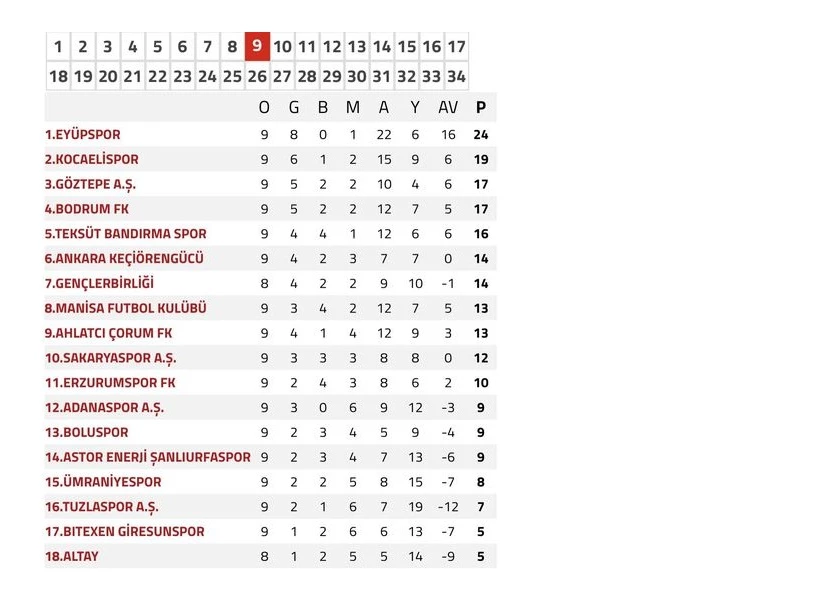The image size is (832, 592).
Task: Open week 10 tab
Action: tap(283, 46)
